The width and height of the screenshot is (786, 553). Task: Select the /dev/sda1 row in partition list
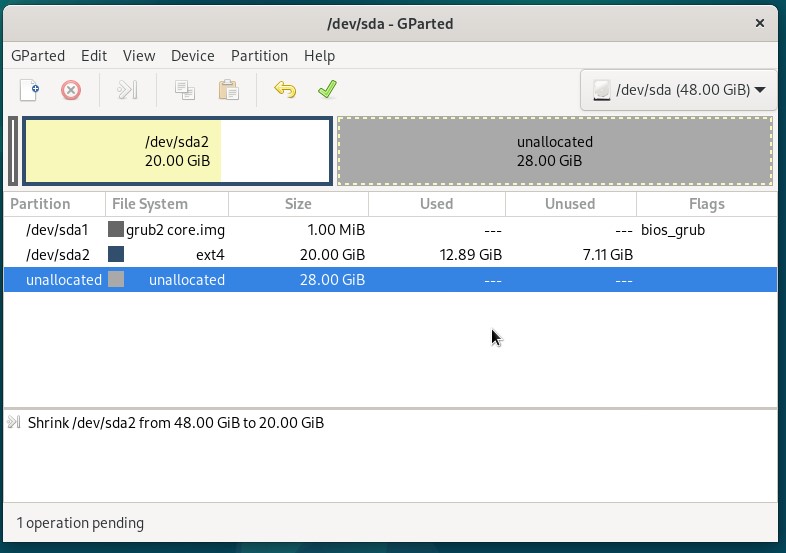pyautogui.click(x=390, y=230)
